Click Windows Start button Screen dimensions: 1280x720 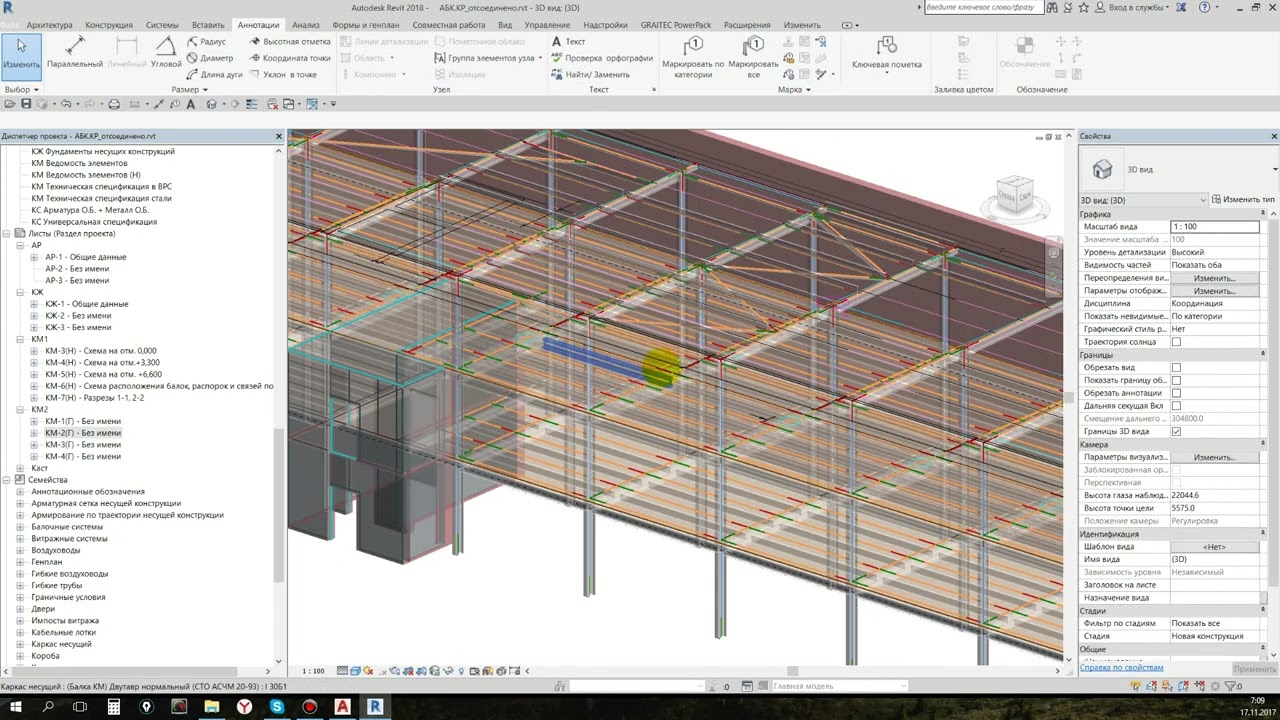coord(16,706)
